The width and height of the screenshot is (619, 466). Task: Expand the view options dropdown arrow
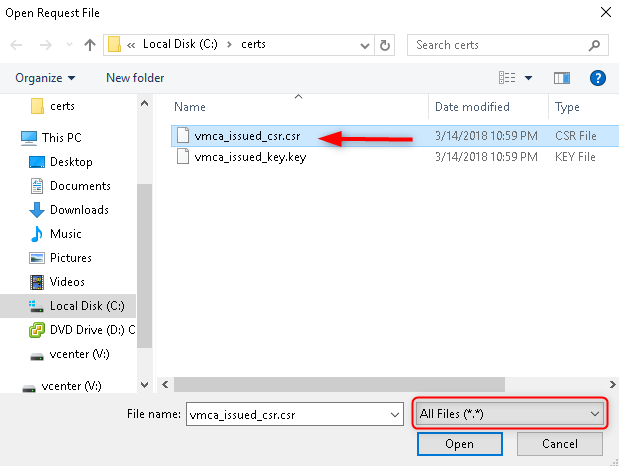pos(528,77)
